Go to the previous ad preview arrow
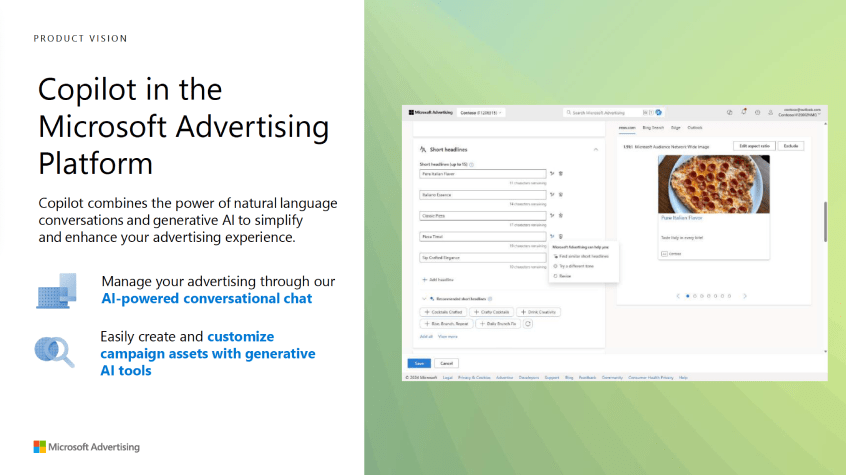Screen dimensions: 846x475 coord(678,296)
